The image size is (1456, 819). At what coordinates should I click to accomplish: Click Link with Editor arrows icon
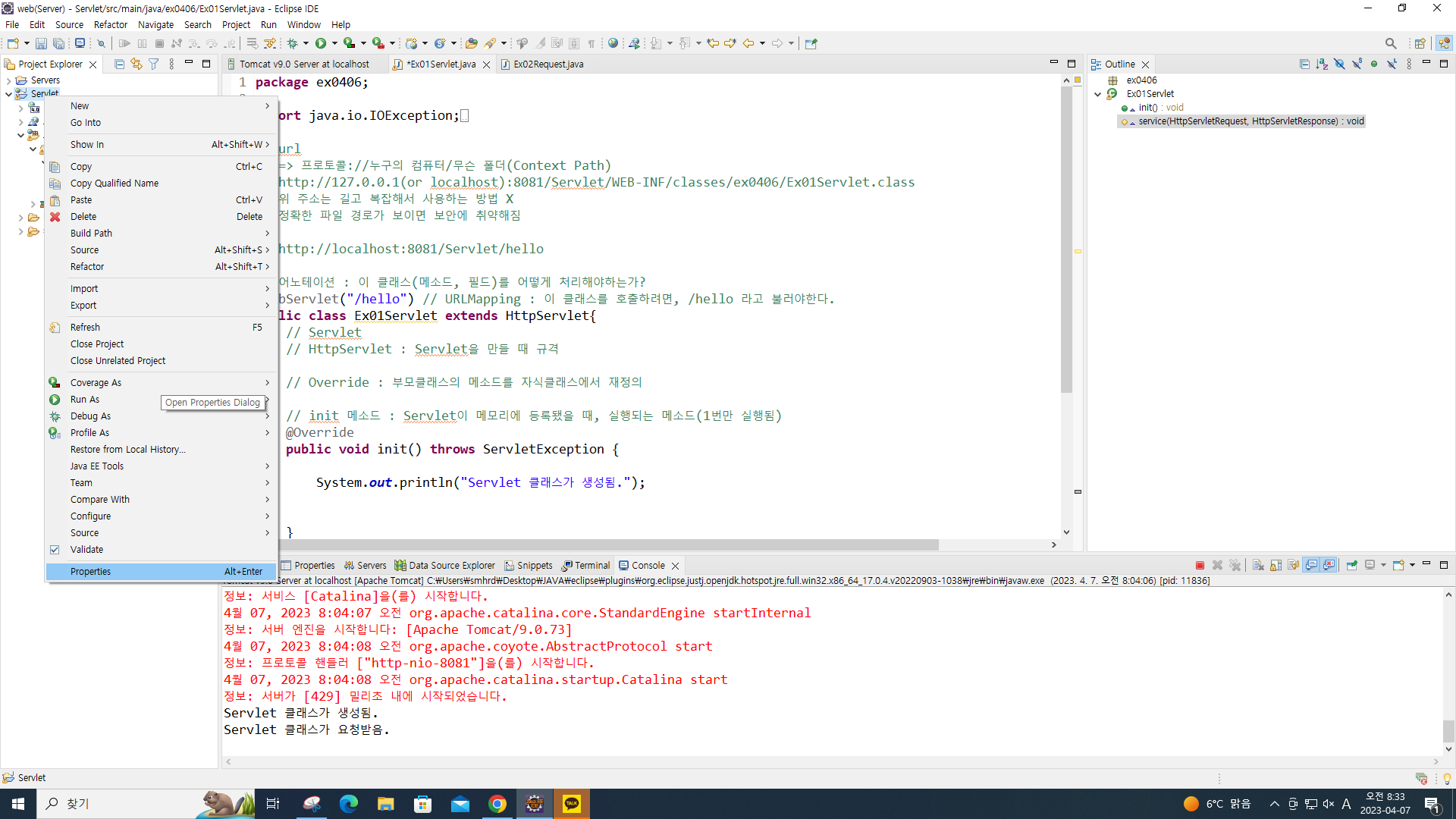[x=136, y=64]
